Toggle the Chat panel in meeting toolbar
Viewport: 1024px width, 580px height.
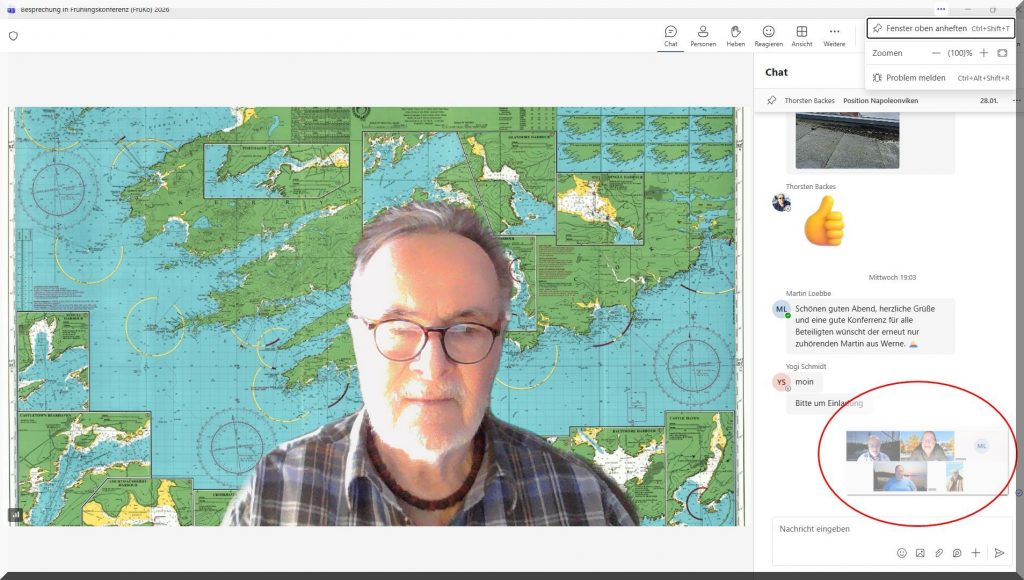click(670, 36)
